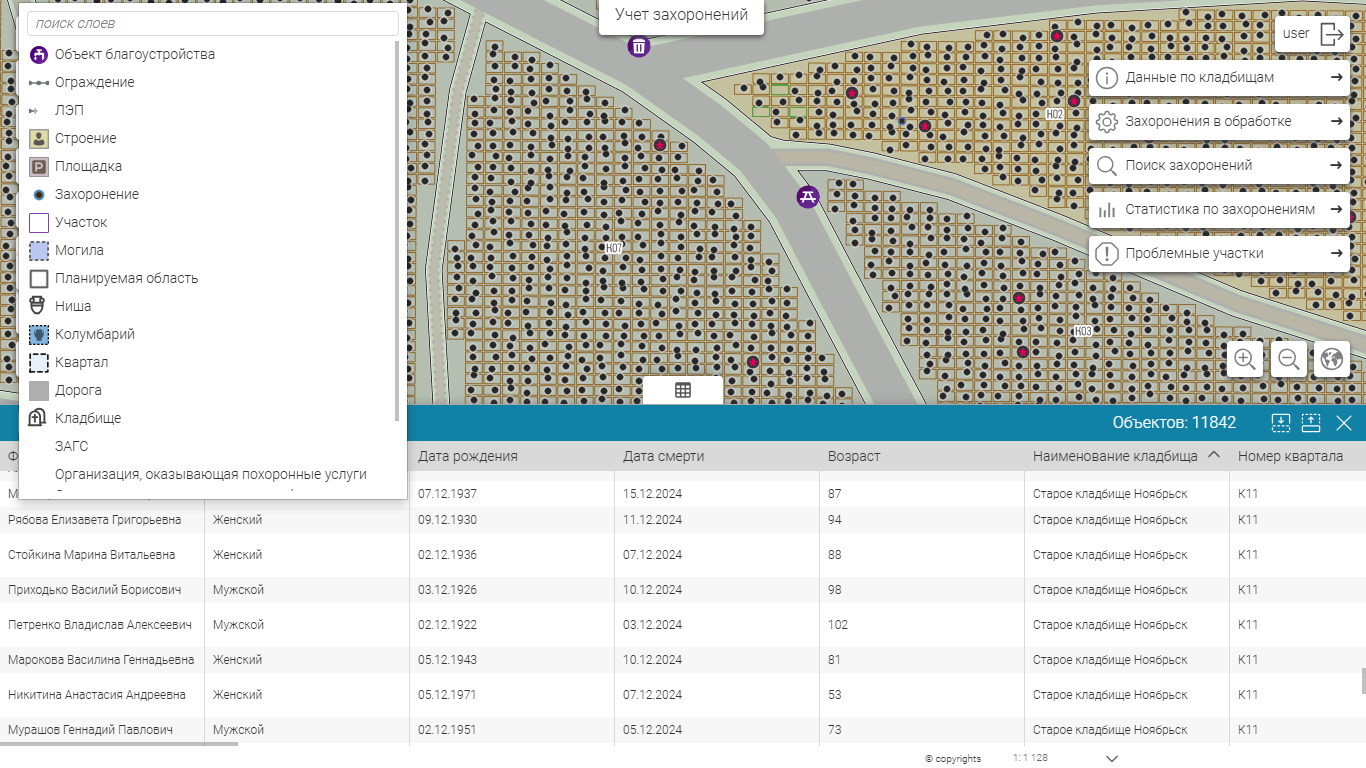
Task: Click the purple trash bin marker on map
Action: tap(639, 46)
